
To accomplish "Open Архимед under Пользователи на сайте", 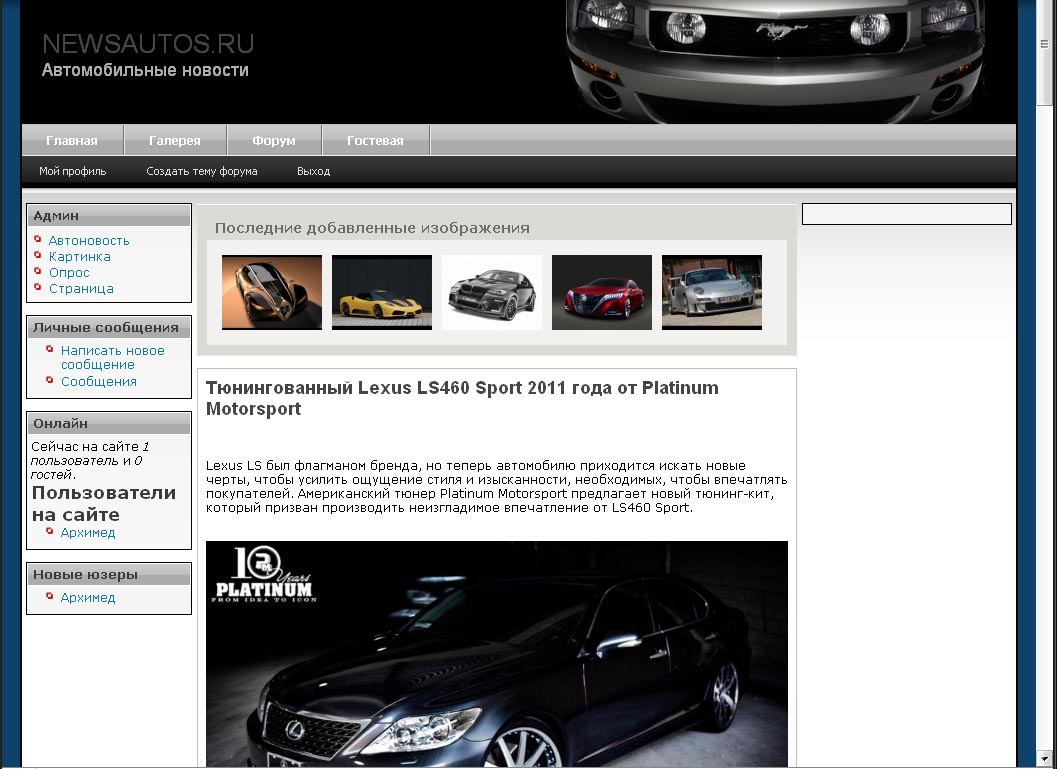I will (x=88, y=532).
